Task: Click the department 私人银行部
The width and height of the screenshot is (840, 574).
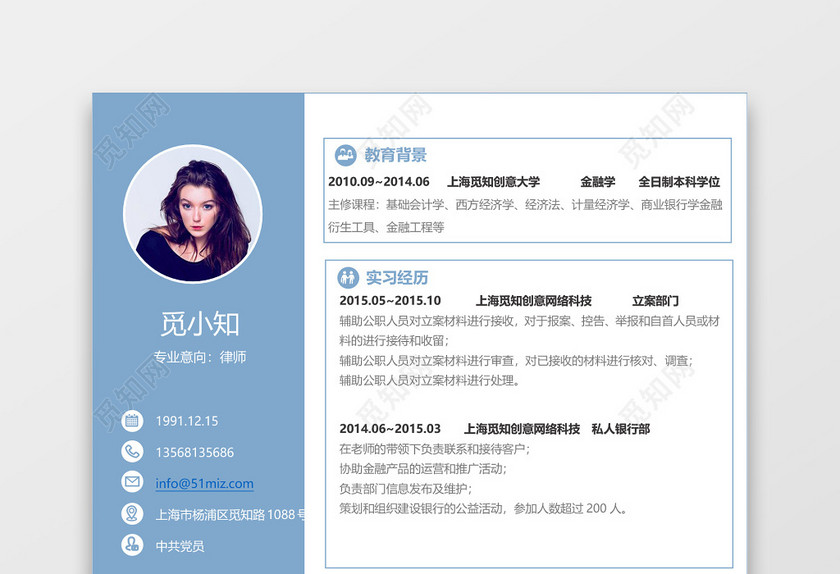Action: click(620, 429)
